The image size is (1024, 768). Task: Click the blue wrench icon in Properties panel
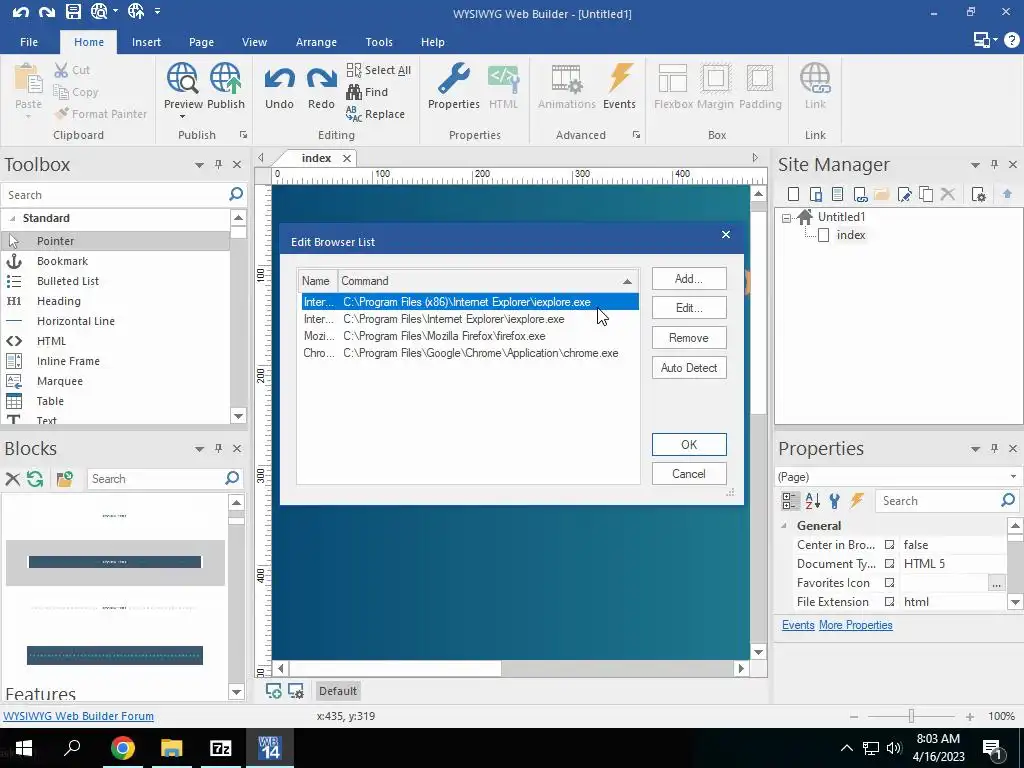(x=835, y=501)
